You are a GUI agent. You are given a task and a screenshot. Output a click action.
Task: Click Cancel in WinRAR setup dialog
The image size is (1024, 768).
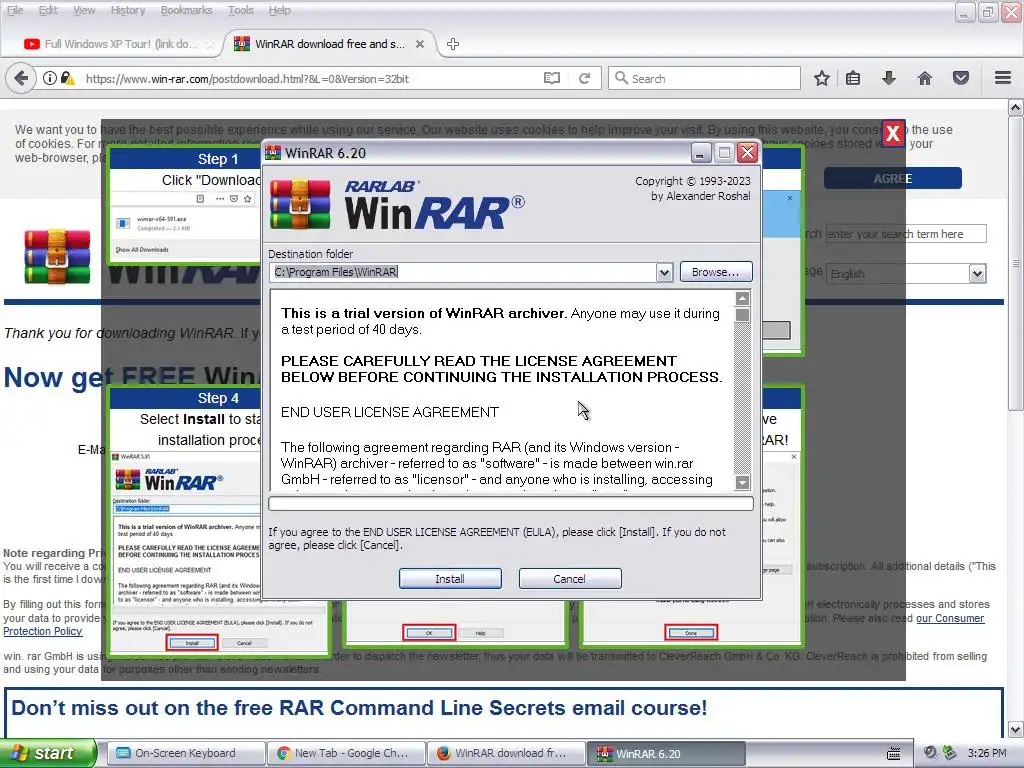(x=569, y=579)
